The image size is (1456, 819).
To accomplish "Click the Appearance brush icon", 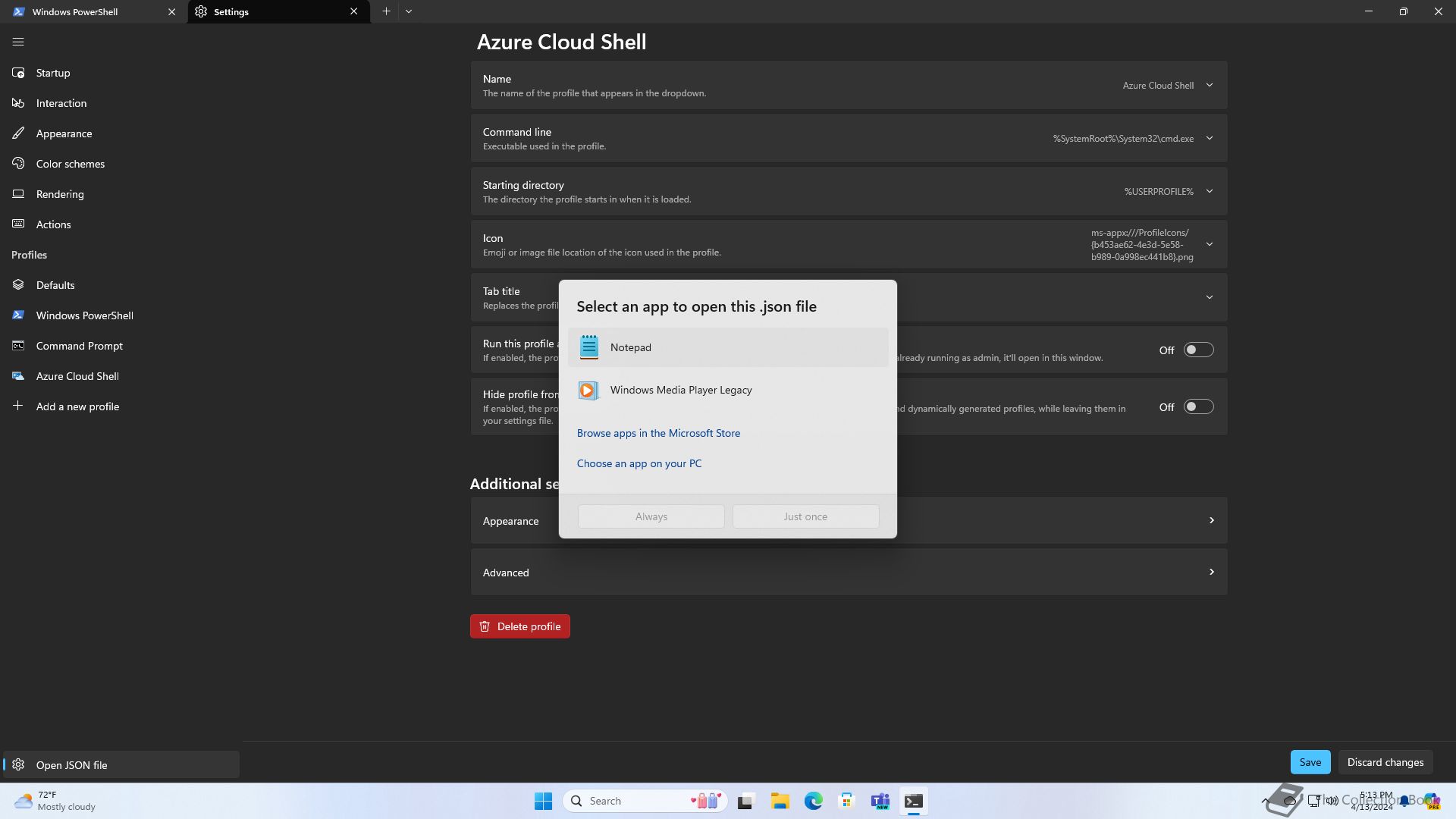I will [x=18, y=133].
